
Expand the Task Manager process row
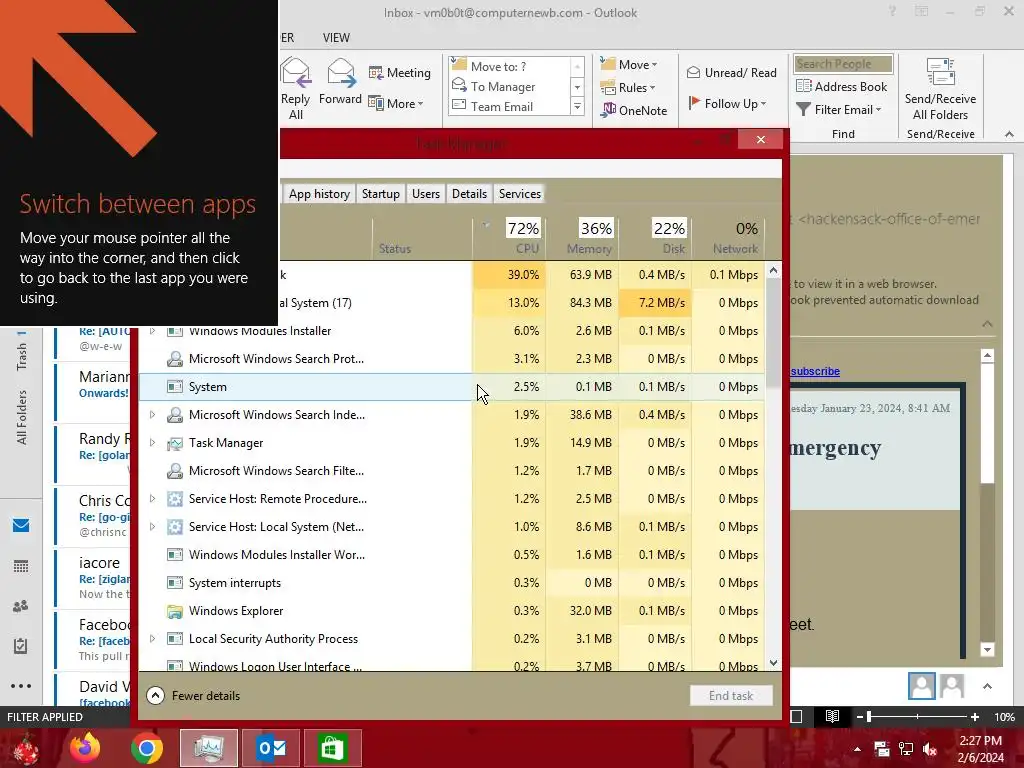pyautogui.click(x=152, y=443)
